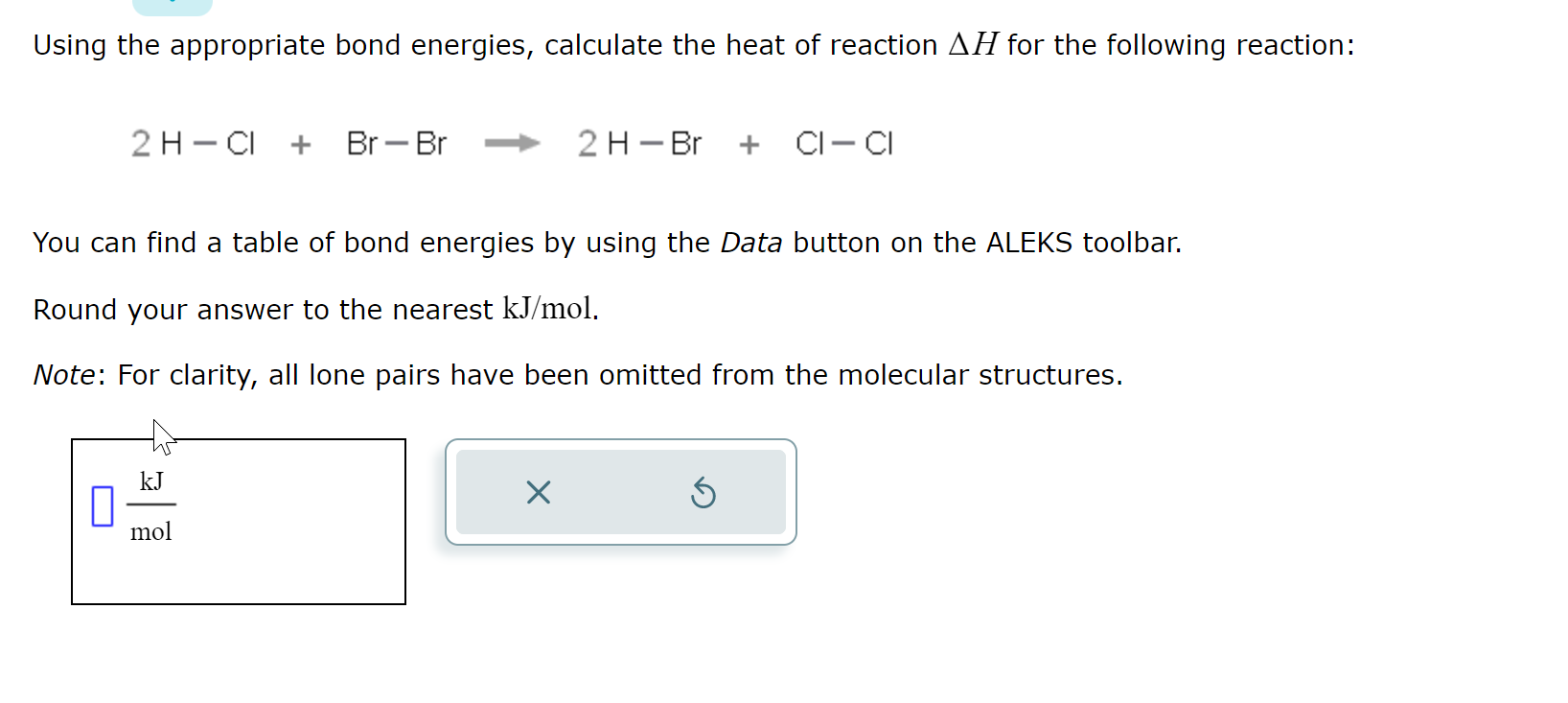Click the gray X inside the answer toolbar
1568x703 pixels.
click(538, 493)
